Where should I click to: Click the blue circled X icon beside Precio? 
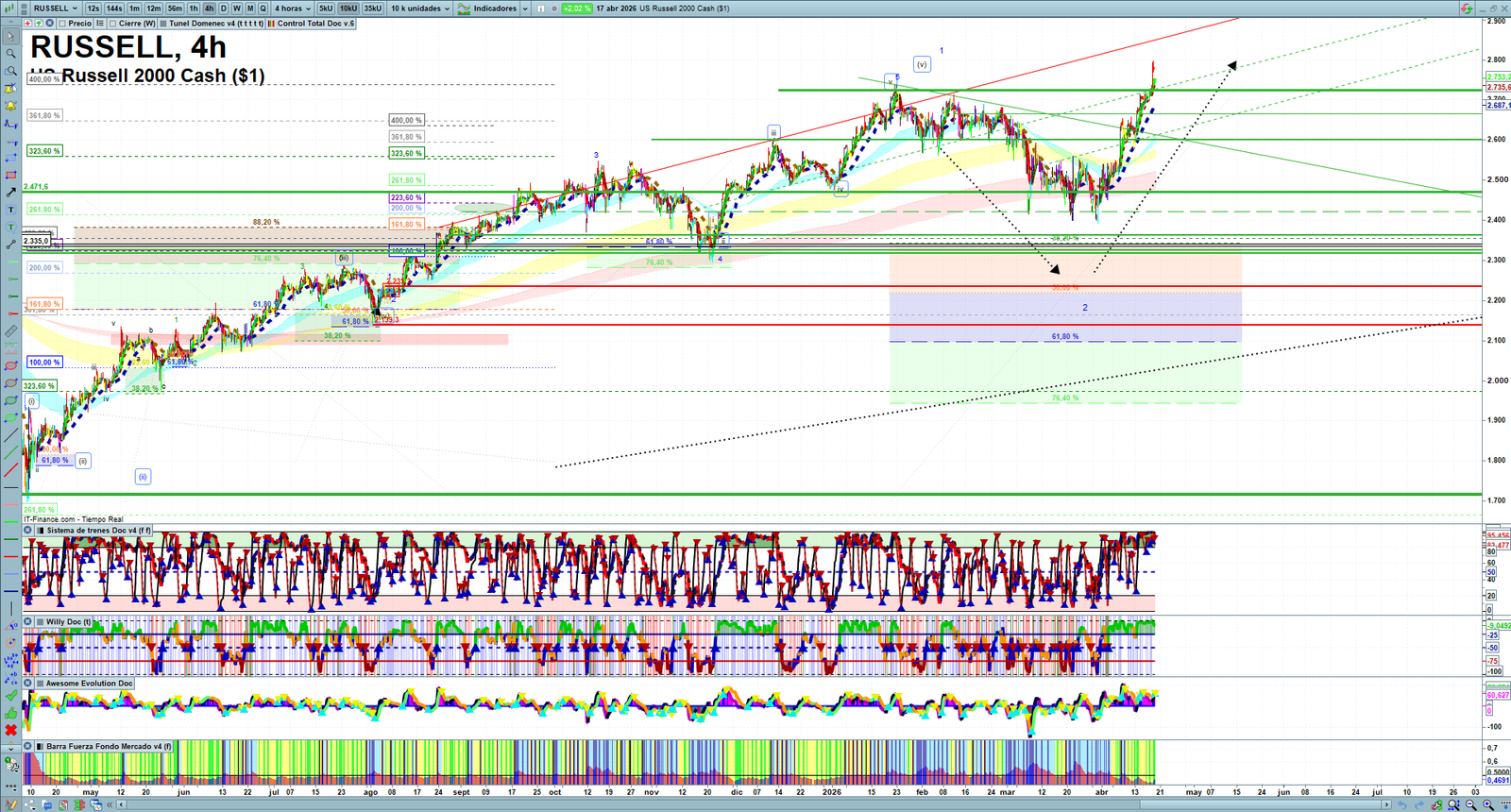pos(49,24)
